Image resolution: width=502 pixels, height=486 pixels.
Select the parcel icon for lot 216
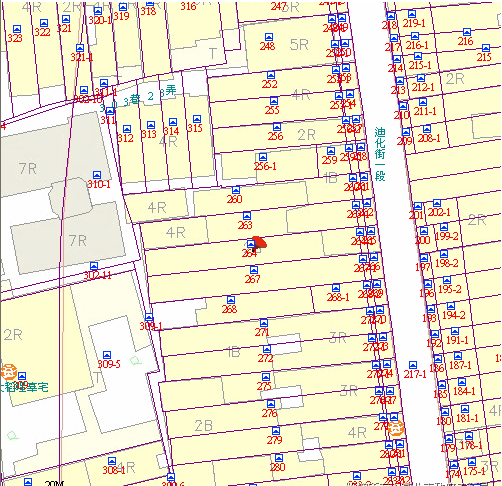click(467, 32)
